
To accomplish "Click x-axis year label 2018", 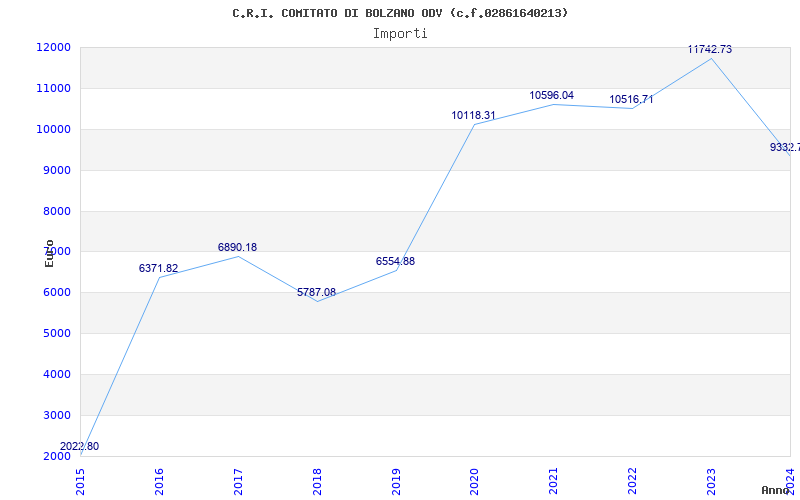I will [x=317, y=481].
